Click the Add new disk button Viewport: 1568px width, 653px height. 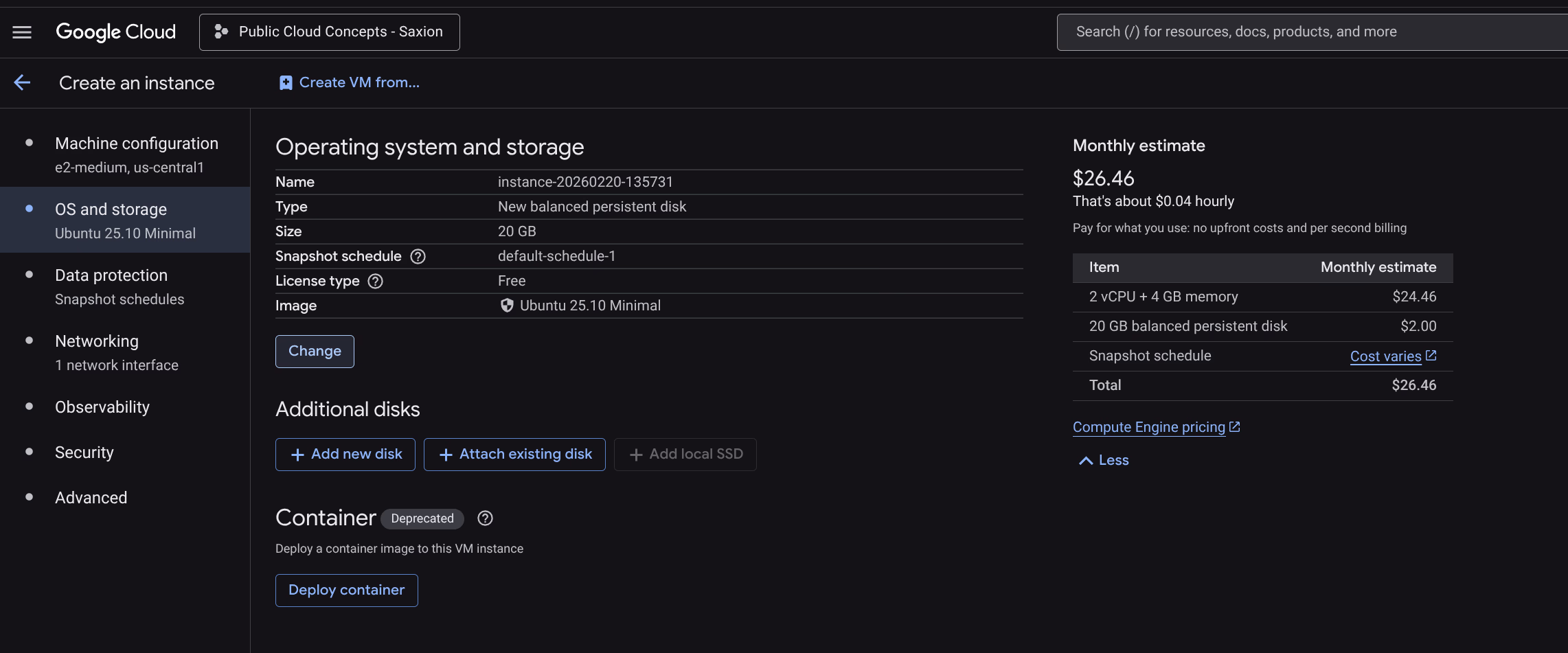tap(345, 455)
